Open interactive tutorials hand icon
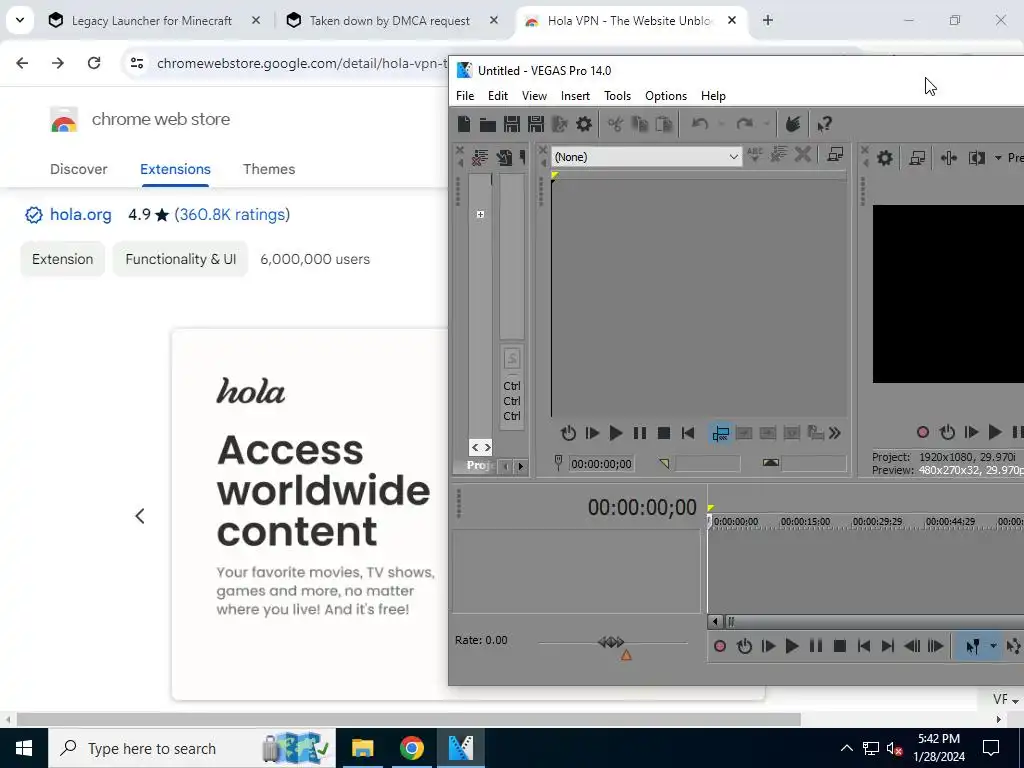 pyautogui.click(x=793, y=124)
